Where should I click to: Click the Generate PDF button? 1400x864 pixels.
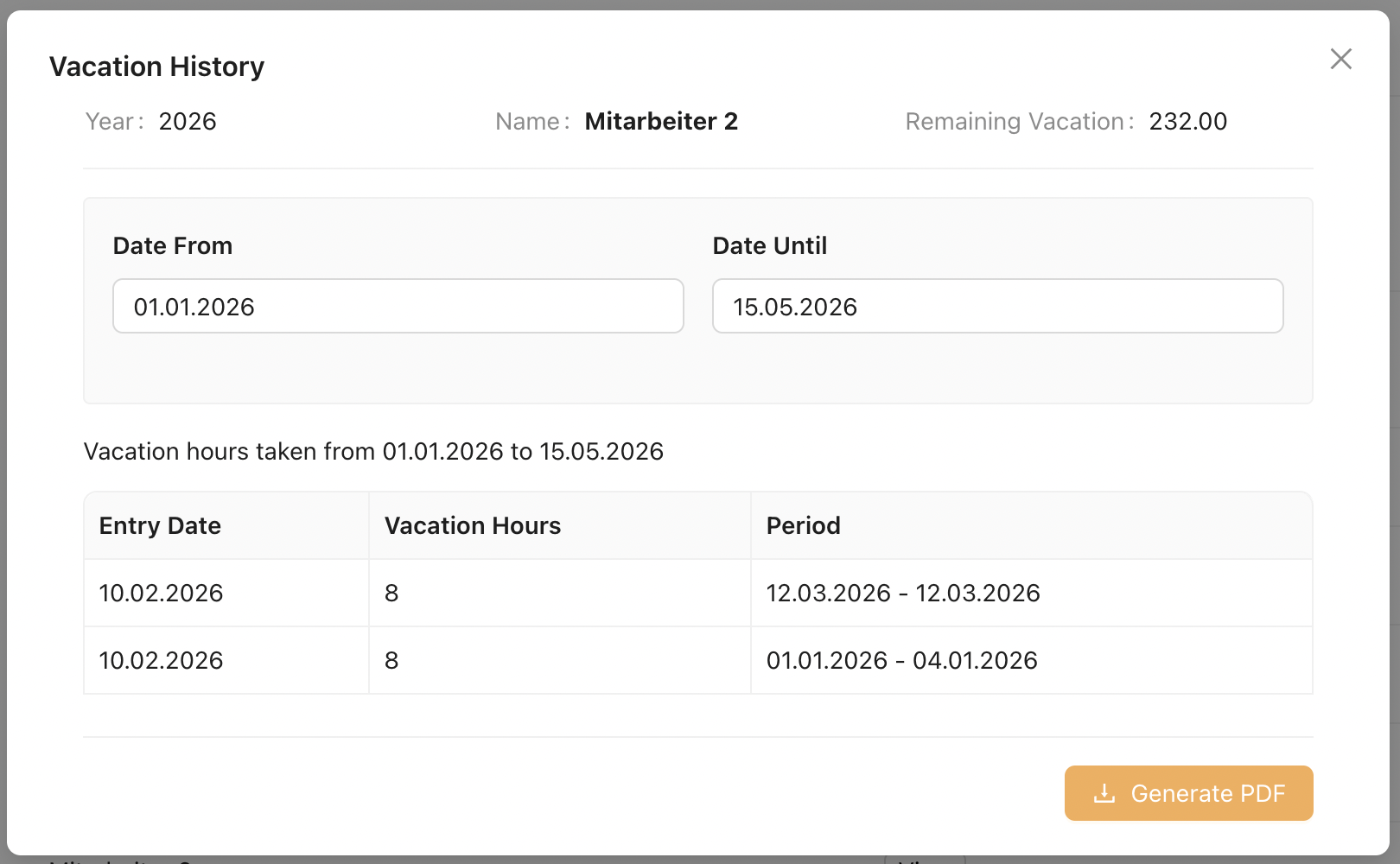1188,793
